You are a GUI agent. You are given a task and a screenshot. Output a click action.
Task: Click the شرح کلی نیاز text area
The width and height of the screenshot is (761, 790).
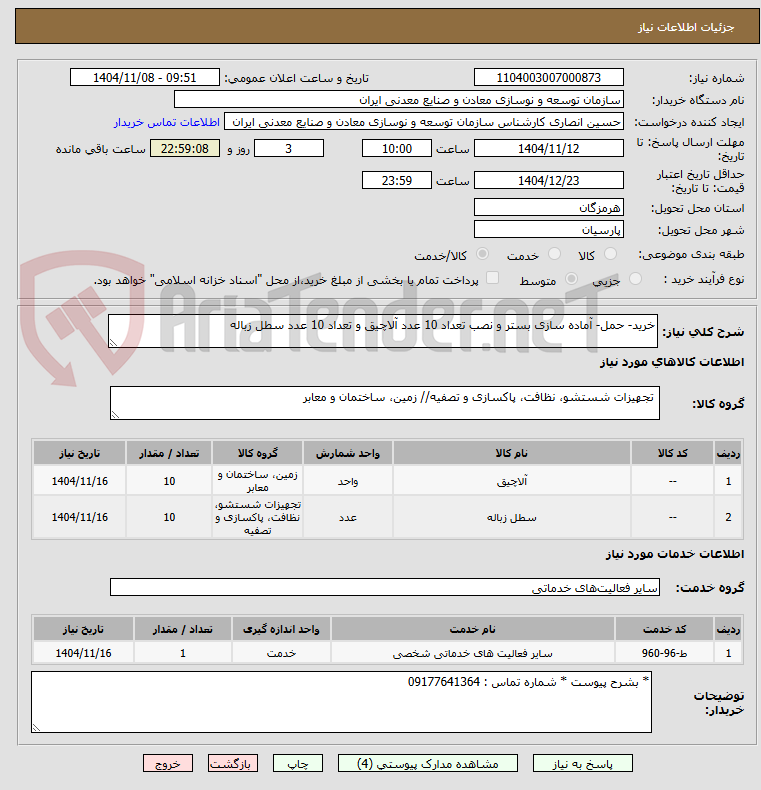click(x=383, y=331)
